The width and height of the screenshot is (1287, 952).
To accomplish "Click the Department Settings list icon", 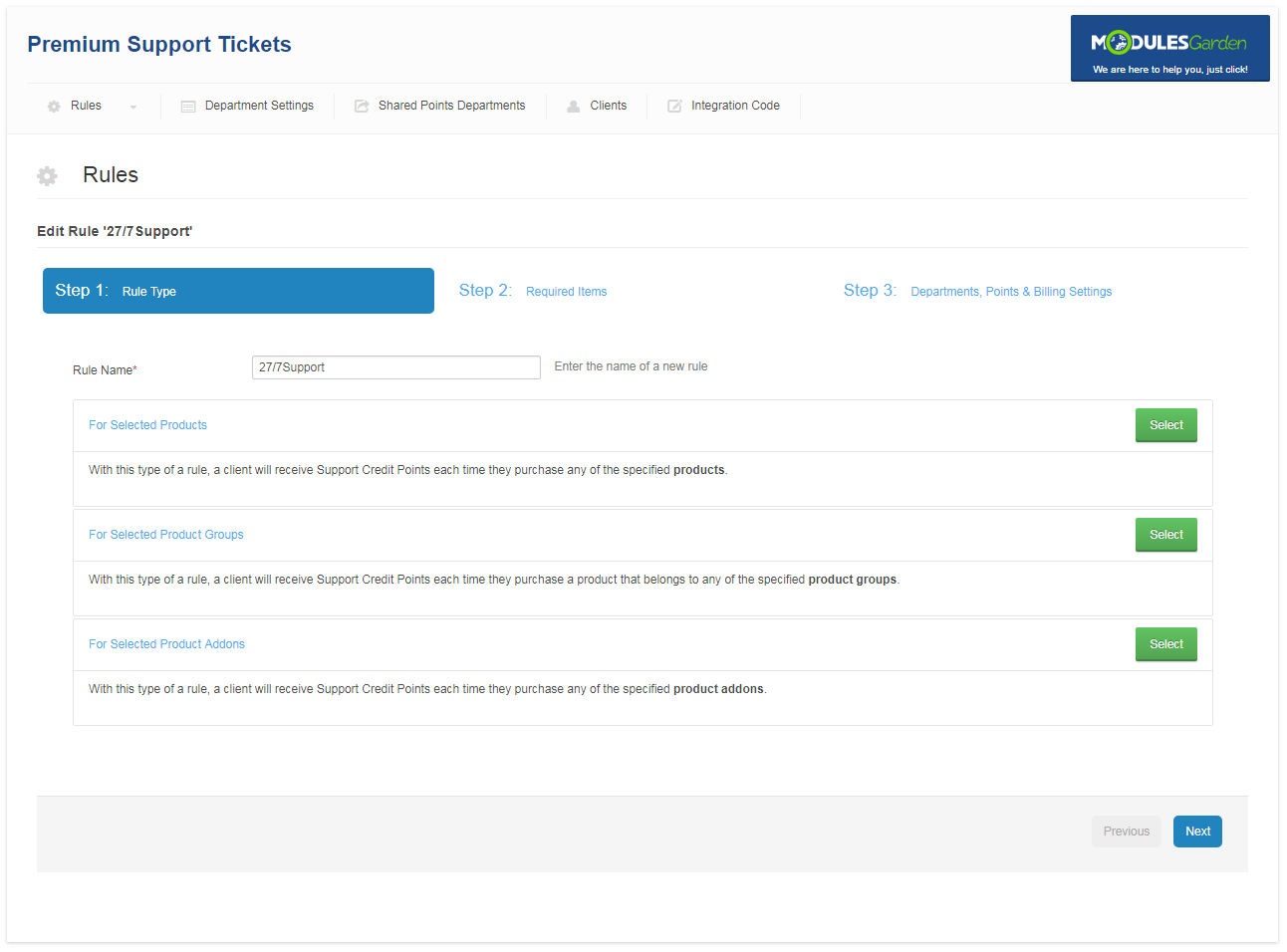I will point(188,107).
